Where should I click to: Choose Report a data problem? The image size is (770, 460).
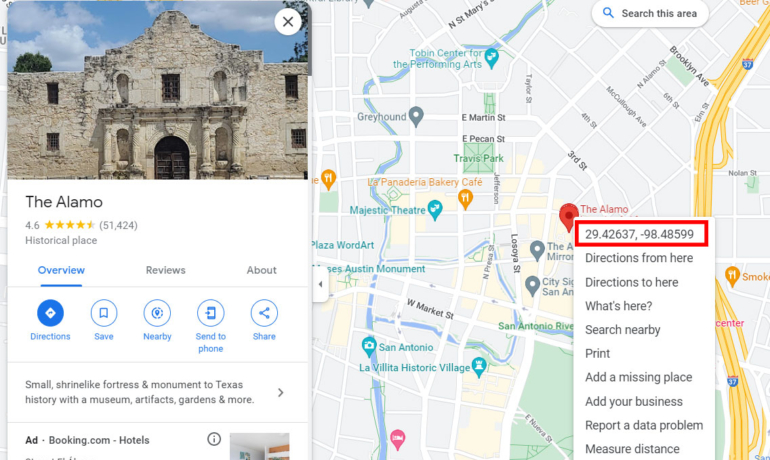[644, 425]
